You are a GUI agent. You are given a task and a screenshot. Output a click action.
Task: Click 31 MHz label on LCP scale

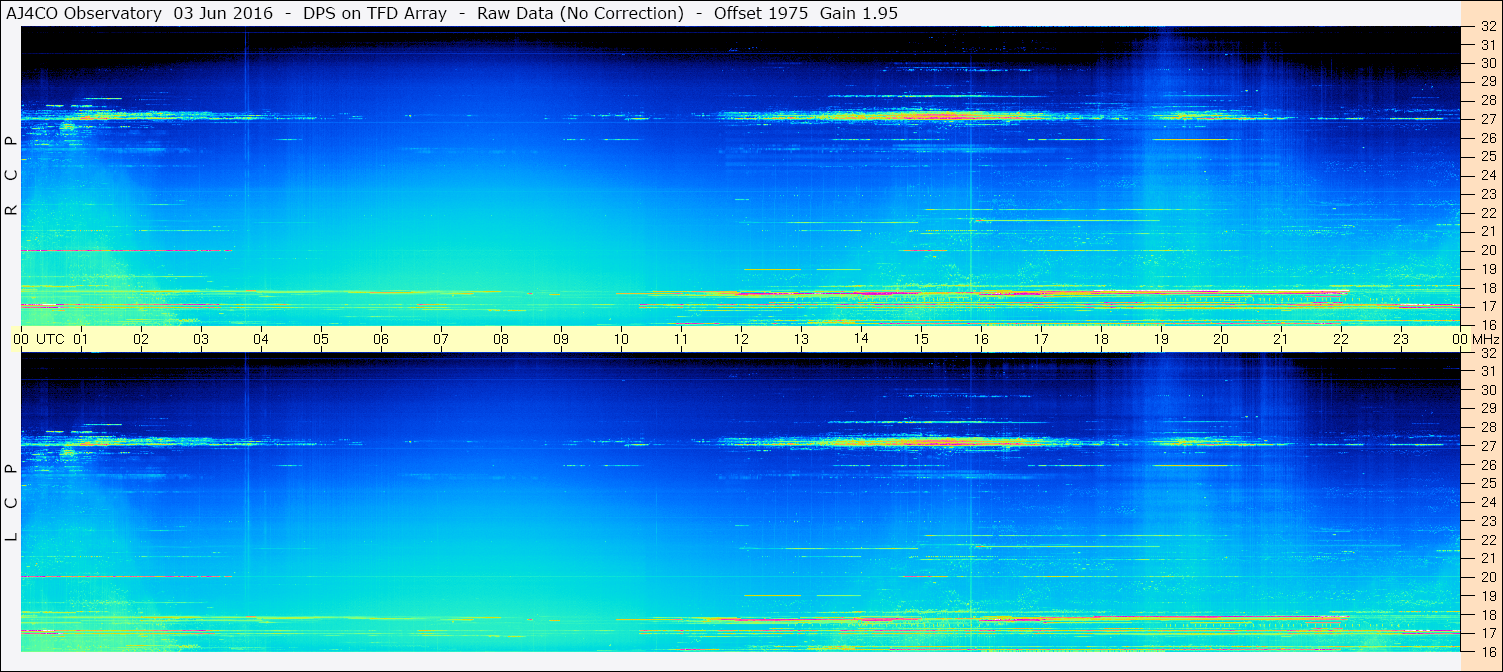1487,371
